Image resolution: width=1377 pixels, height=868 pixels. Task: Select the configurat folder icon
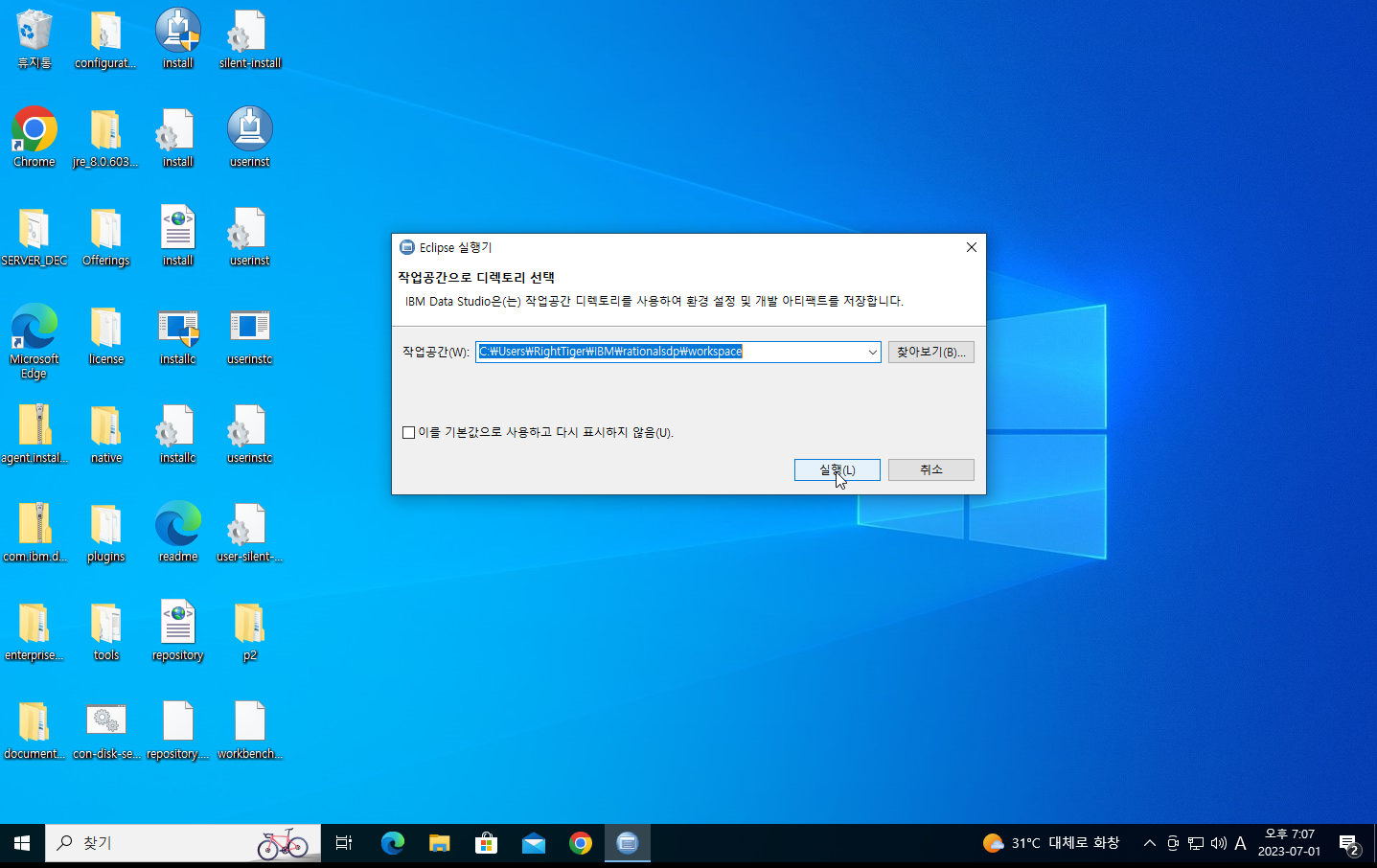105,39
